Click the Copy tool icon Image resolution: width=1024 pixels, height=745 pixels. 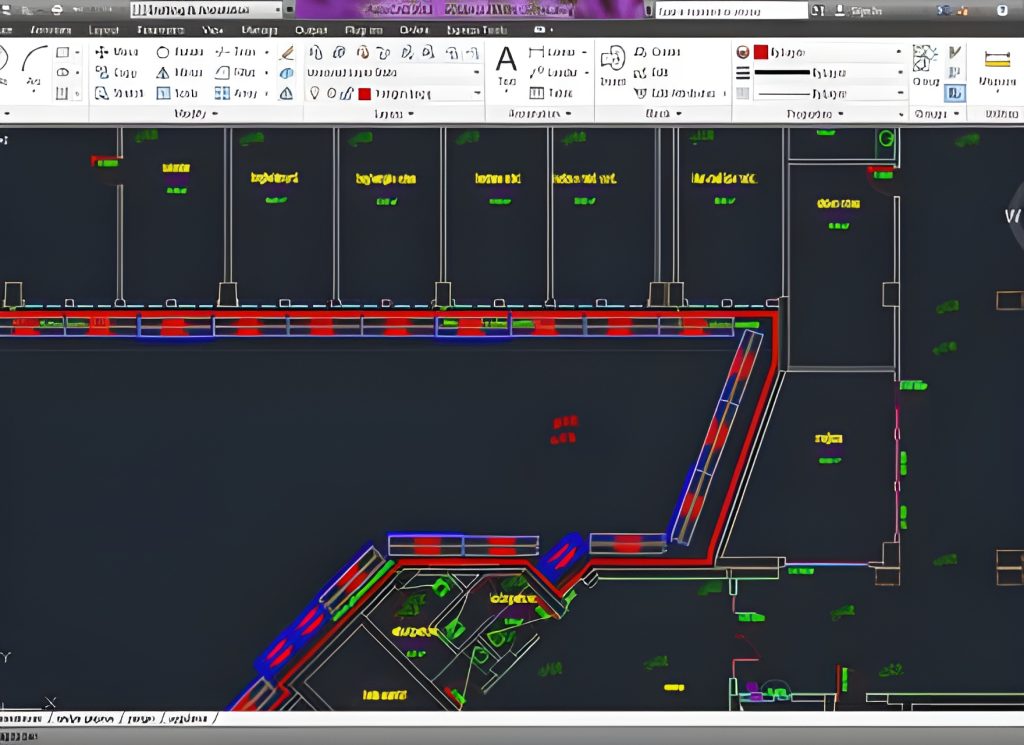pyautogui.click(x=102, y=72)
